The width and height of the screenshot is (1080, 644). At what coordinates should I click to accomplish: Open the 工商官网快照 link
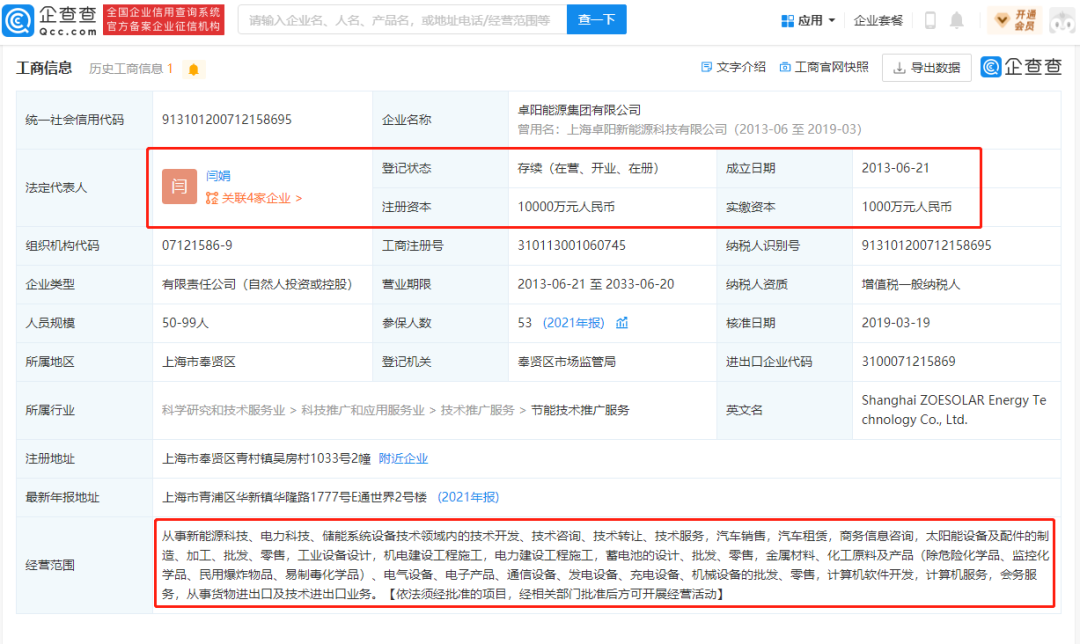pos(824,67)
